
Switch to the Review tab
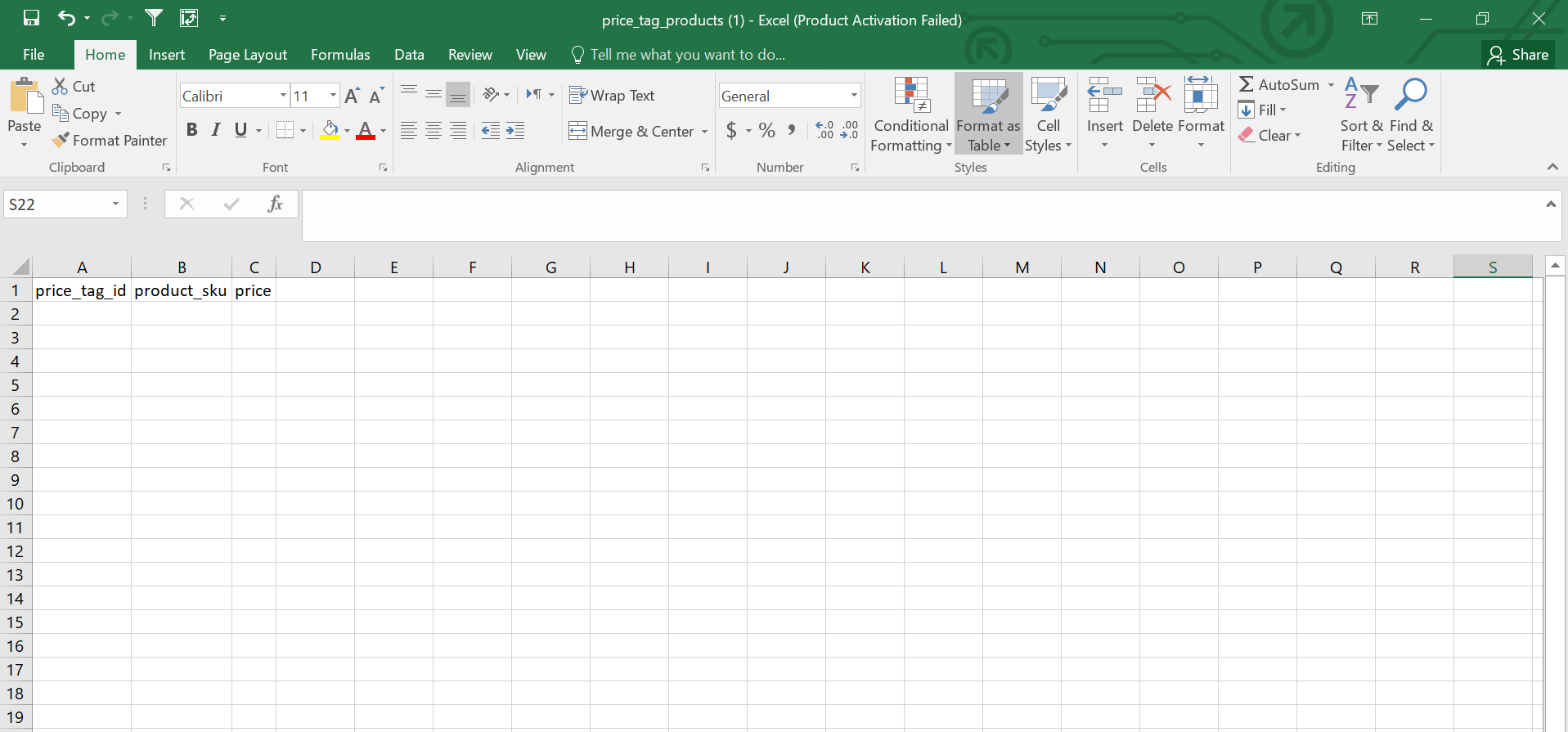point(470,55)
